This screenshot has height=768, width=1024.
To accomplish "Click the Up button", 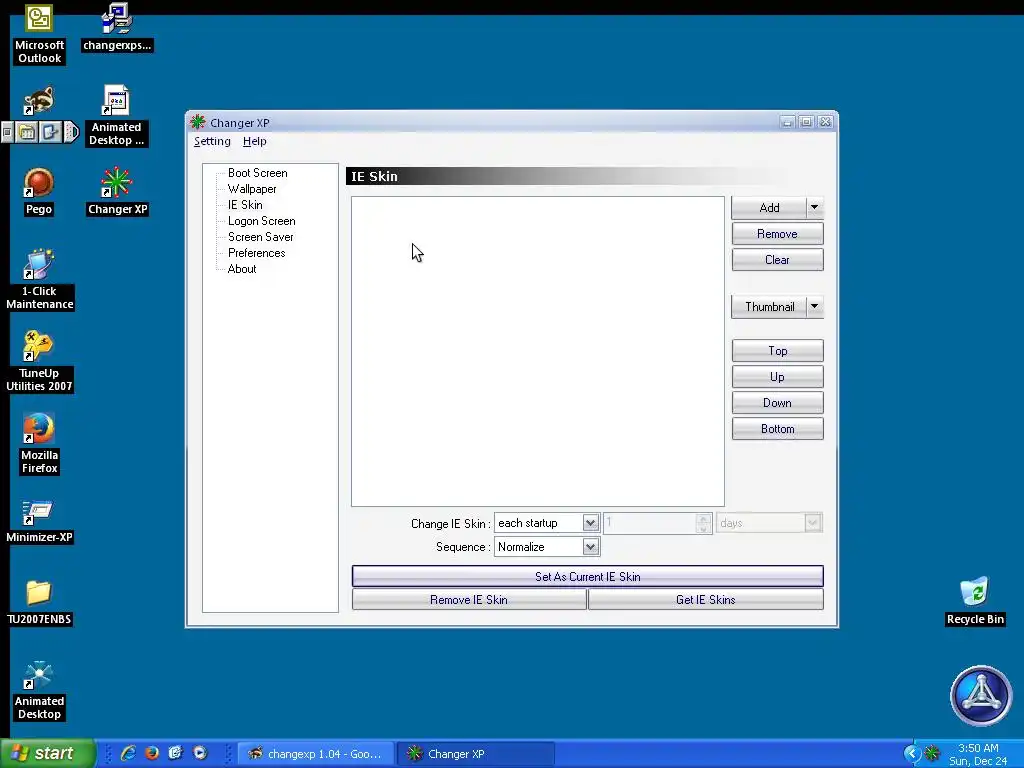I will (777, 377).
